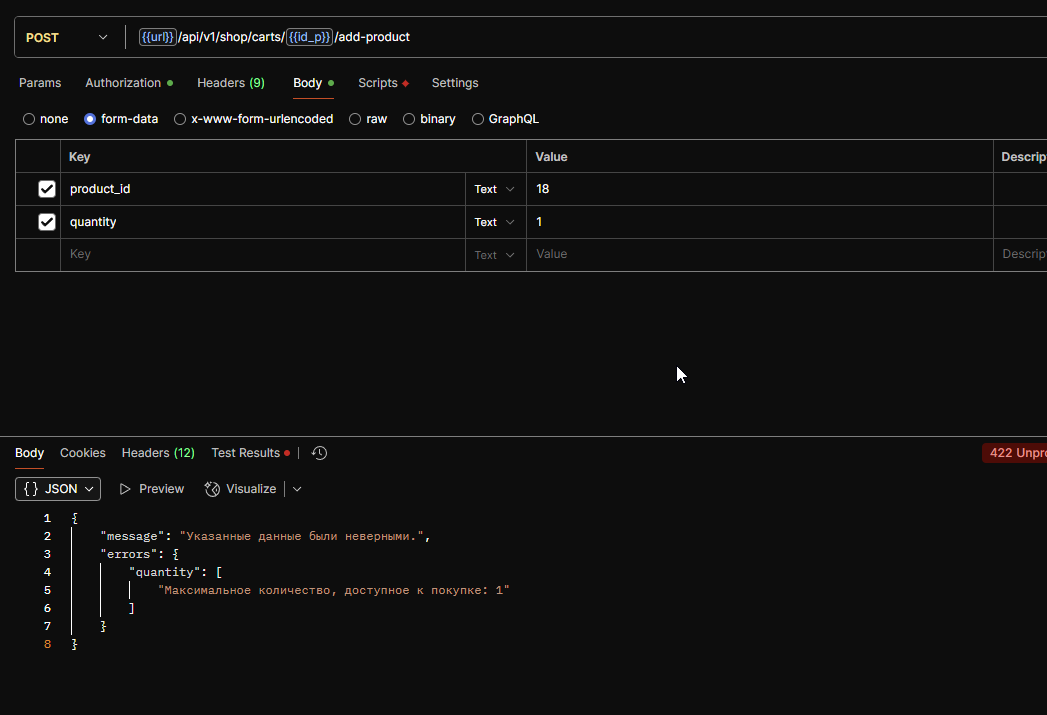Select the form-data radio button

pos(89,119)
